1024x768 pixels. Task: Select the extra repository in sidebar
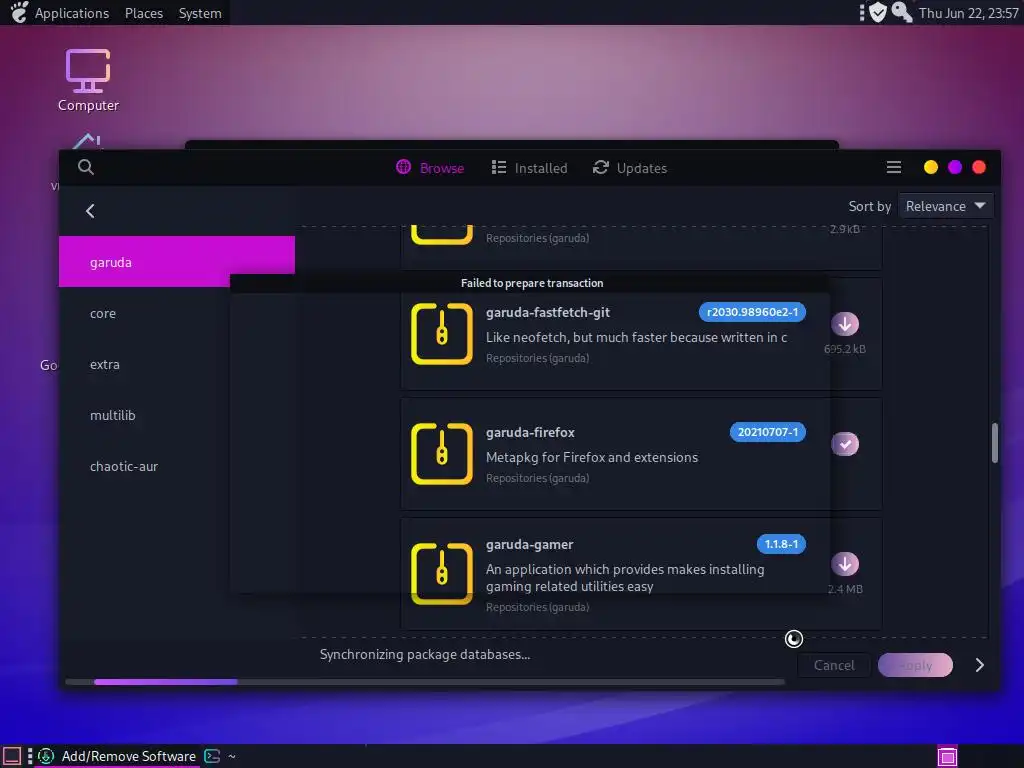[x=177, y=364]
